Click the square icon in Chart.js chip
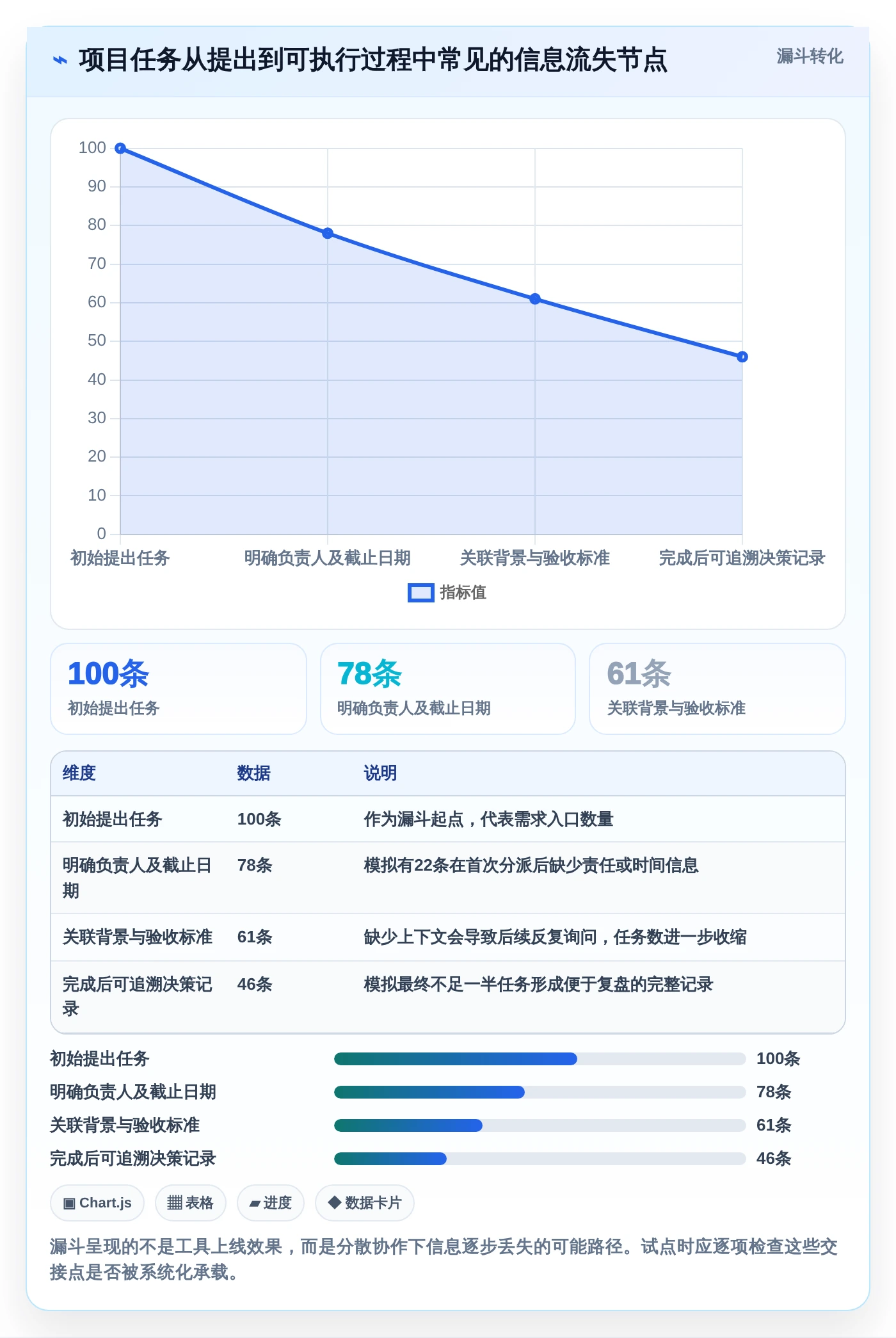This screenshot has height=1338, width=896. coord(69,1204)
